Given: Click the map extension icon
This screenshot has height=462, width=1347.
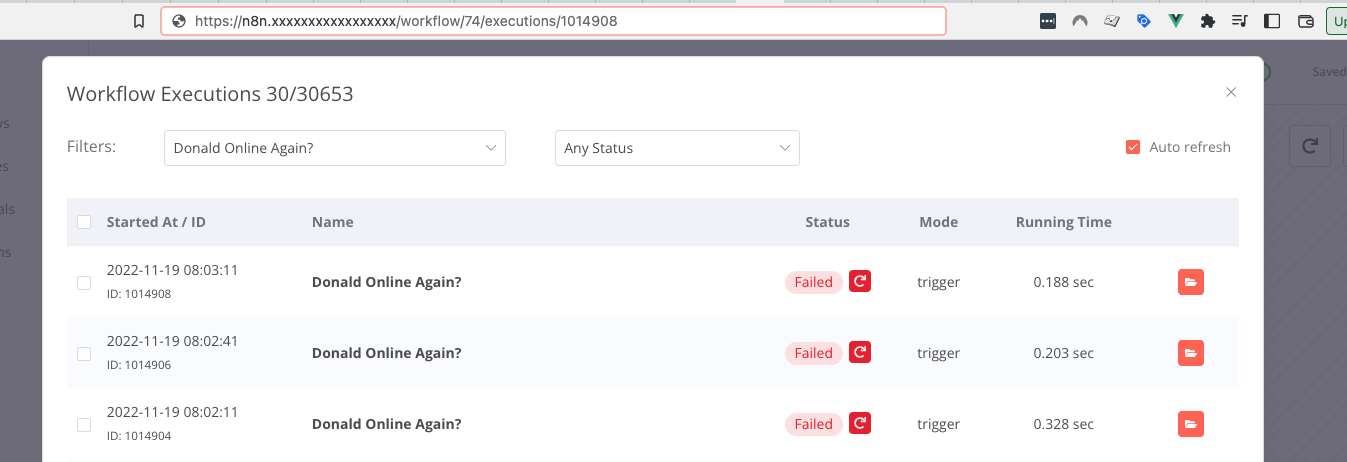Looking at the screenshot, I should coord(1111,20).
